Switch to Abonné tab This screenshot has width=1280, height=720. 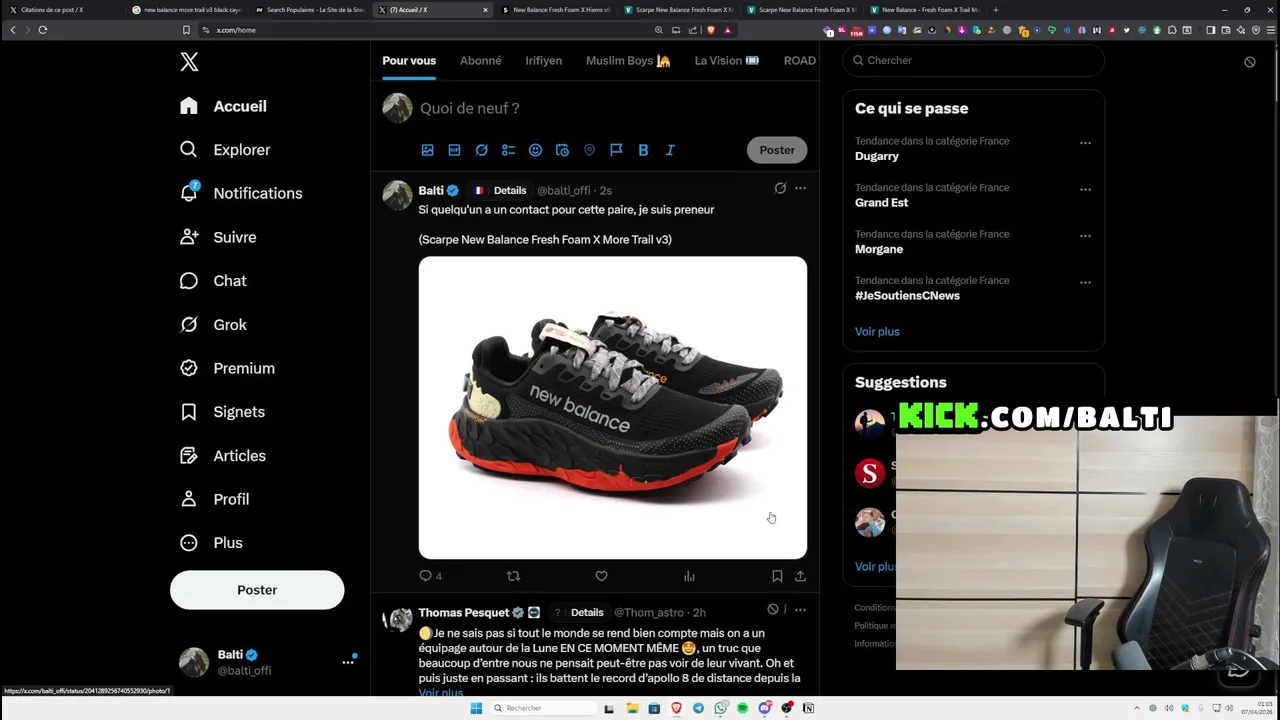481,61
